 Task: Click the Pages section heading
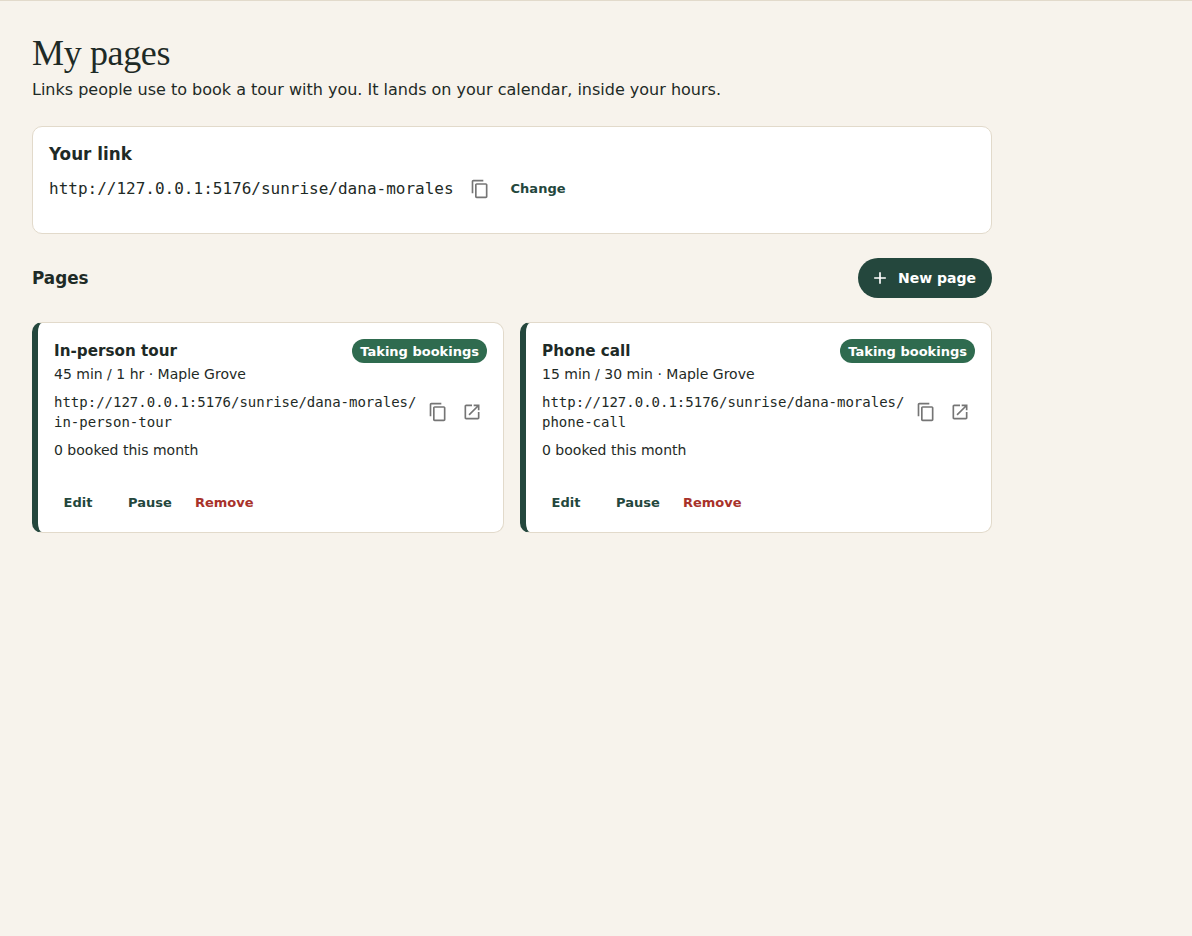(x=60, y=278)
